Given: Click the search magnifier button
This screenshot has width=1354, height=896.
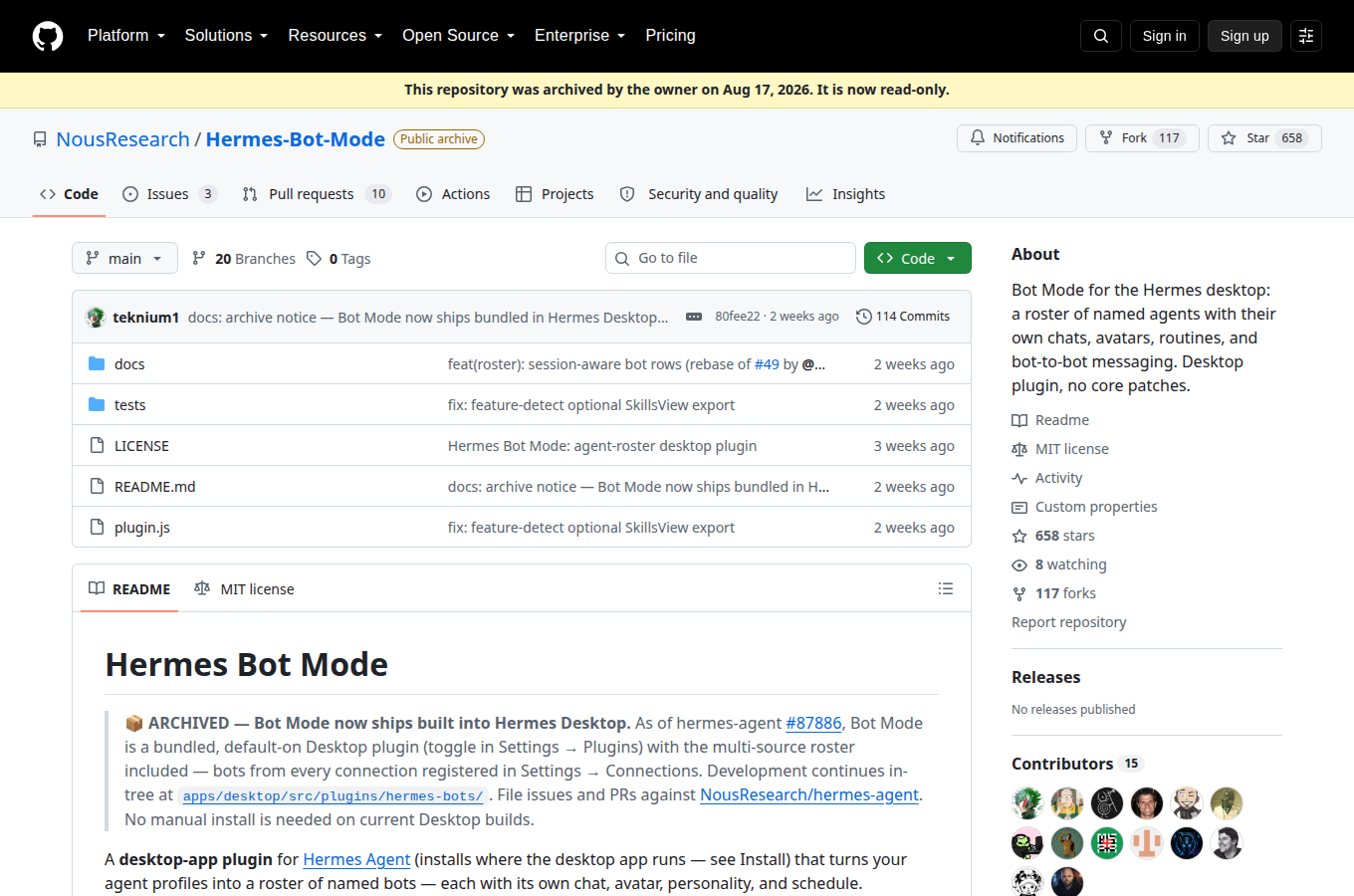Looking at the screenshot, I should click(1101, 36).
